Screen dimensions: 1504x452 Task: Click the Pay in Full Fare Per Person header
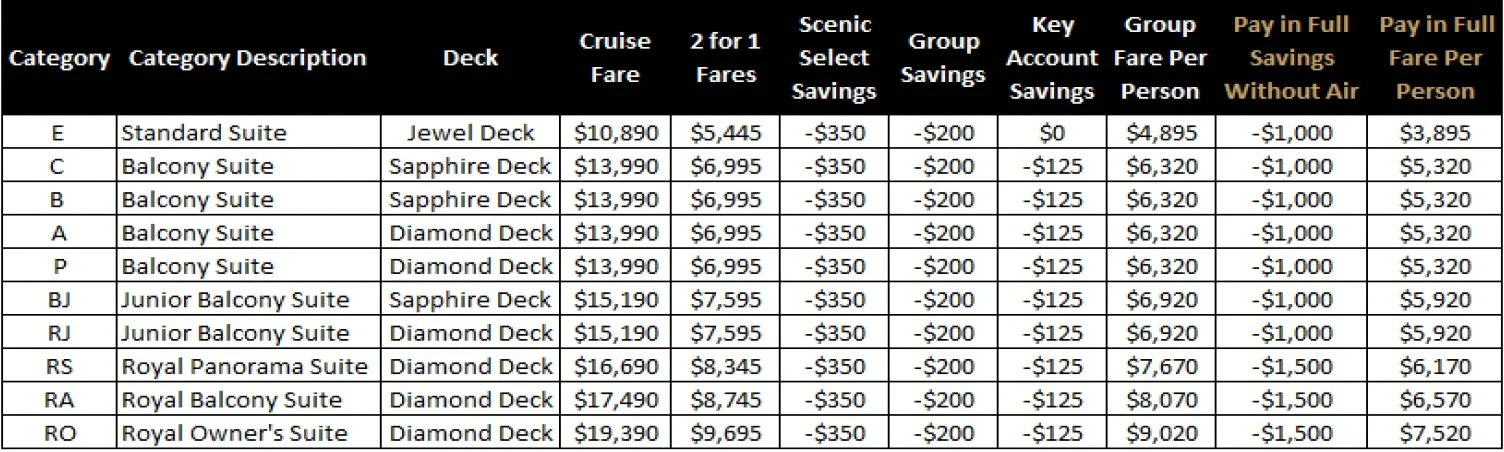pyautogui.click(x=1435, y=58)
